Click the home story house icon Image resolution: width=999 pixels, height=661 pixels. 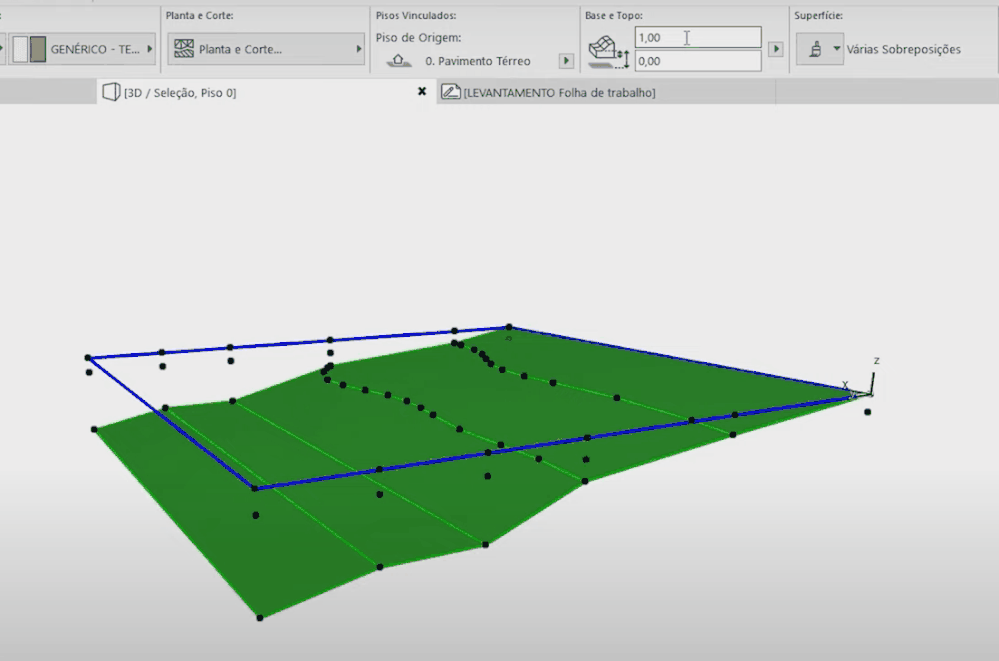[398, 61]
